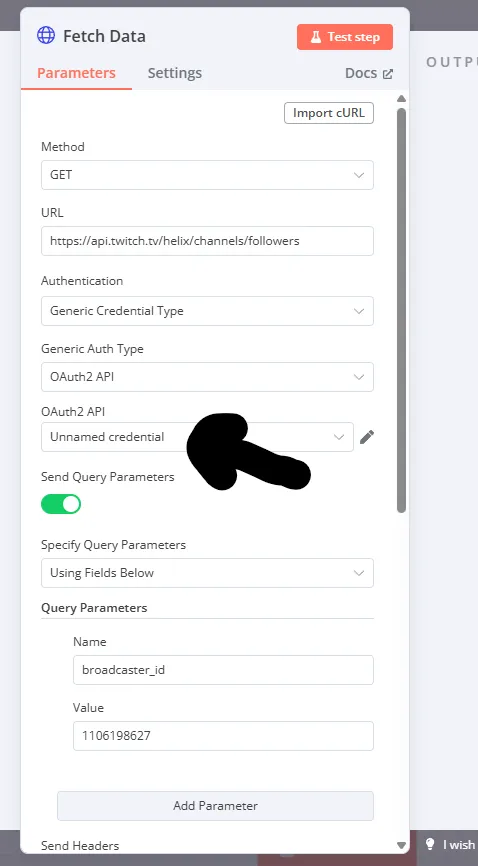Open the Method dropdown showing GET
The image size is (478, 866).
(x=207, y=175)
